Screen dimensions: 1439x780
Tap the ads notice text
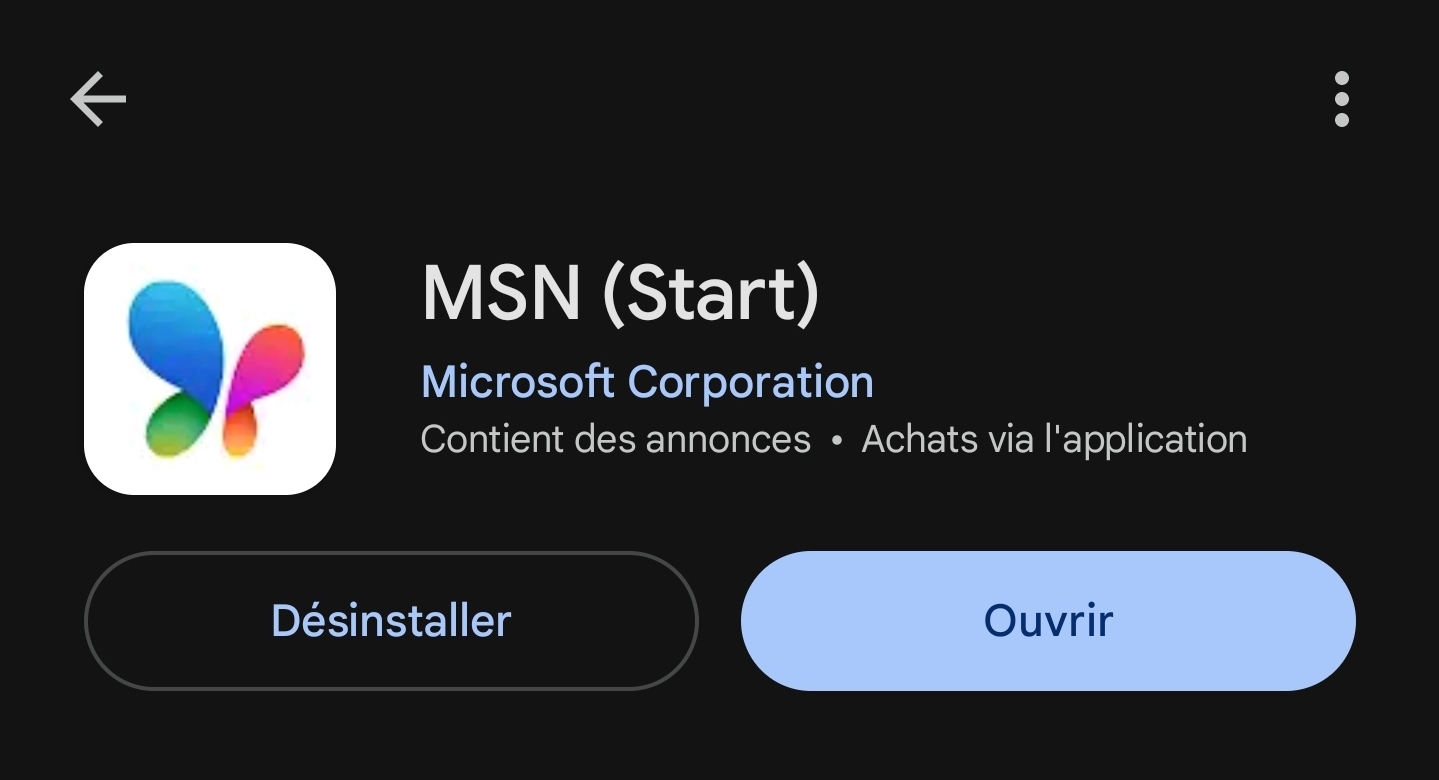click(615, 439)
